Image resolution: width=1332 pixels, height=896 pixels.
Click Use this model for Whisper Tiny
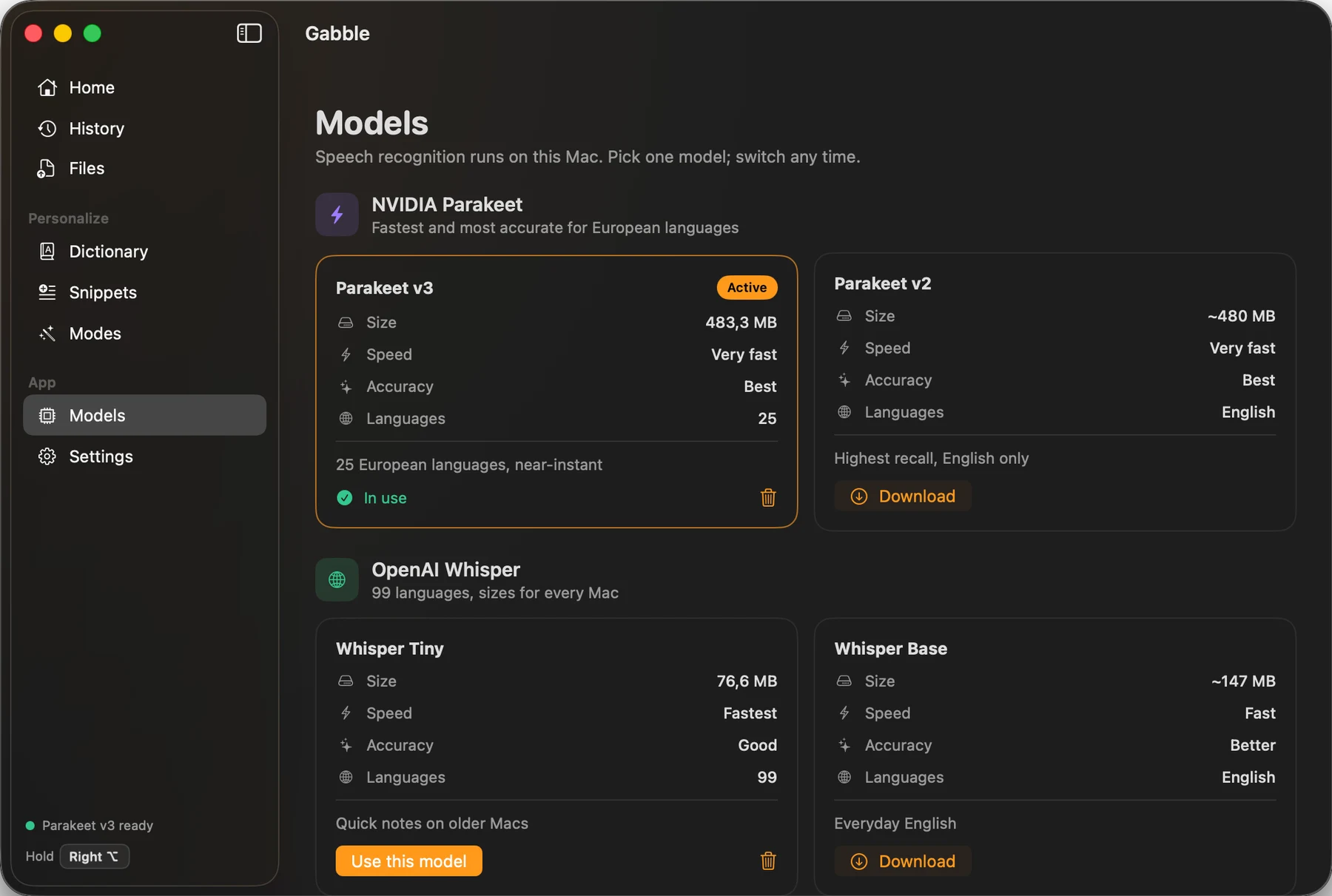[x=408, y=861]
